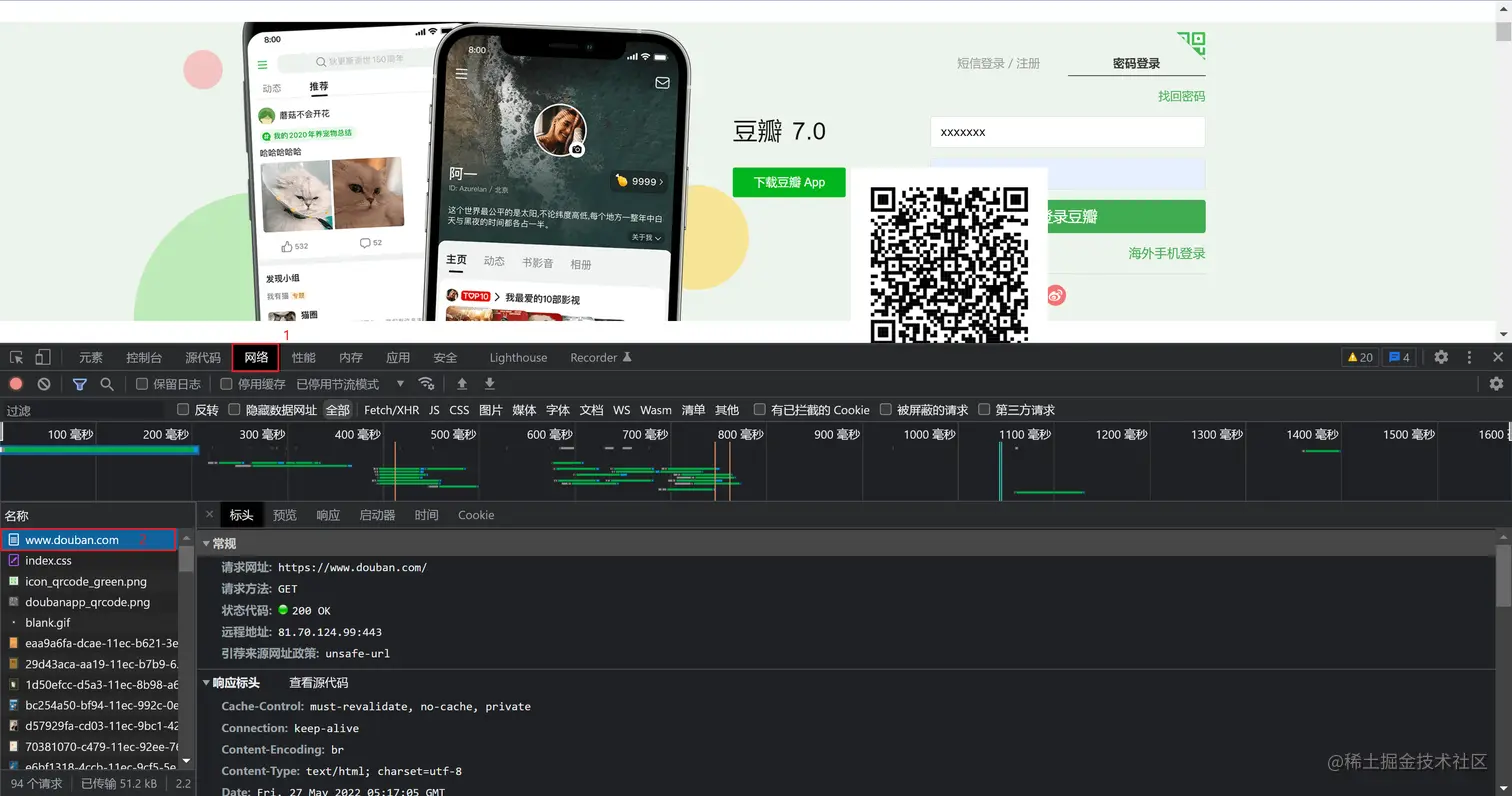Viewport: 1512px width, 796px height.
Task: Switch to 元素 panel tab
Action: 91,358
